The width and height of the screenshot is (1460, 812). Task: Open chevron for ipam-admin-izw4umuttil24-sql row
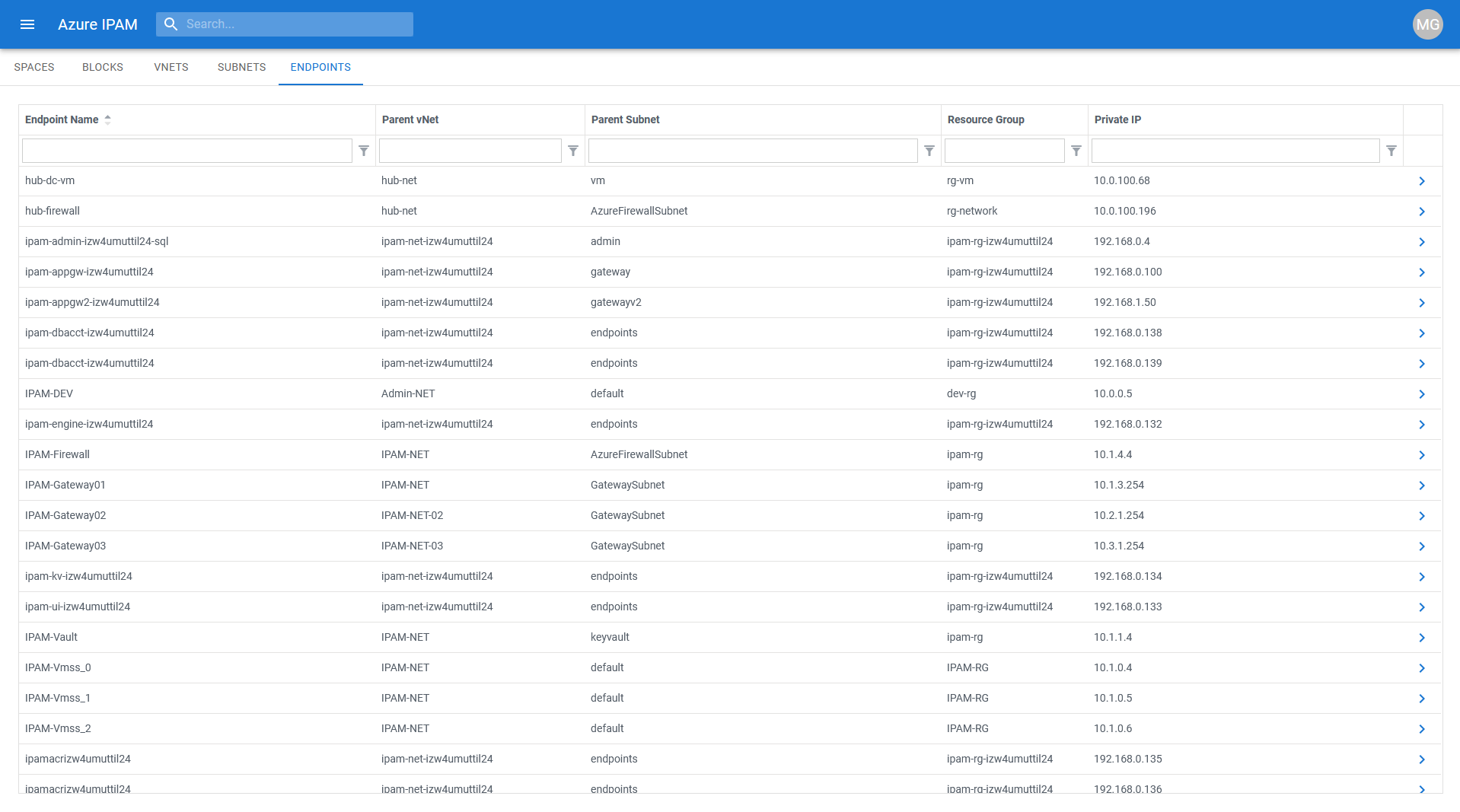[1422, 242]
